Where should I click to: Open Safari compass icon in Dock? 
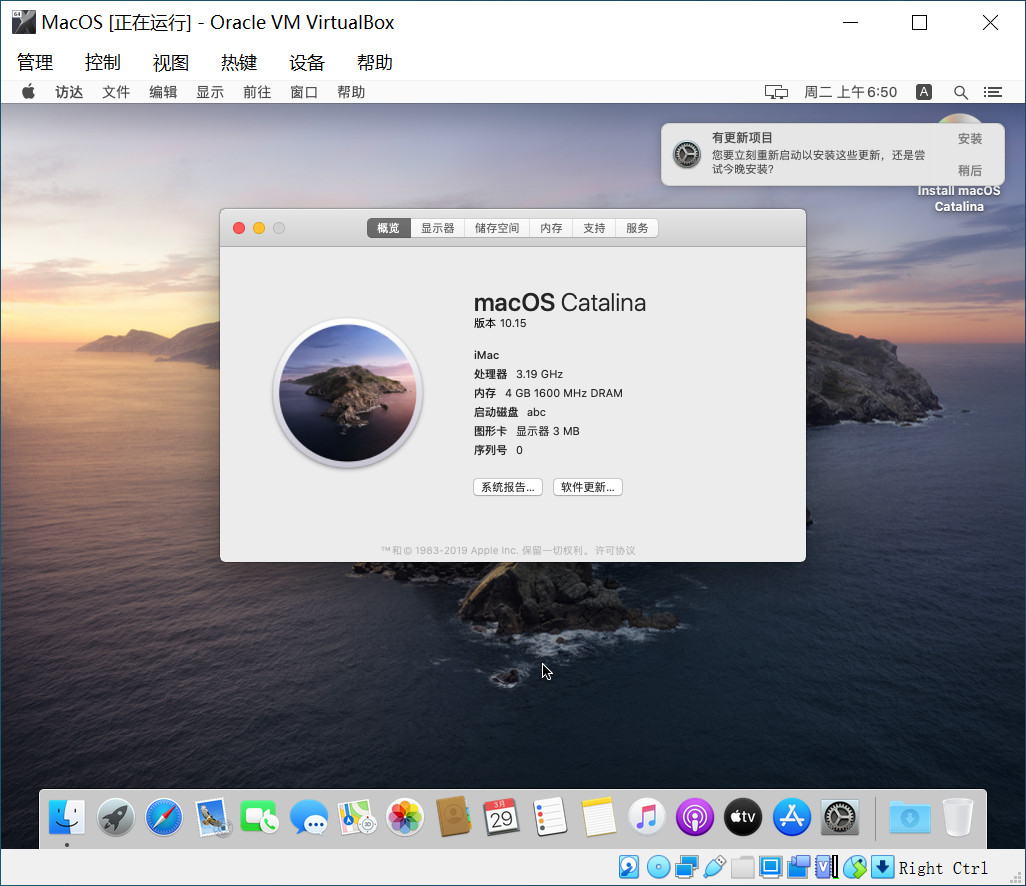164,817
